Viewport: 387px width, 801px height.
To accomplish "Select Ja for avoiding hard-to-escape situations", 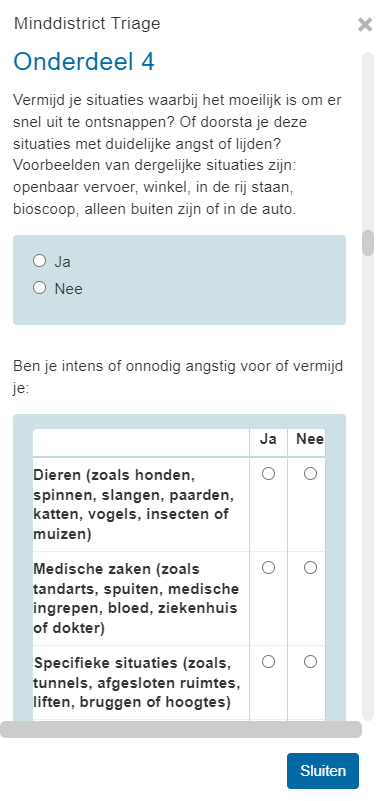I will click(x=40, y=261).
